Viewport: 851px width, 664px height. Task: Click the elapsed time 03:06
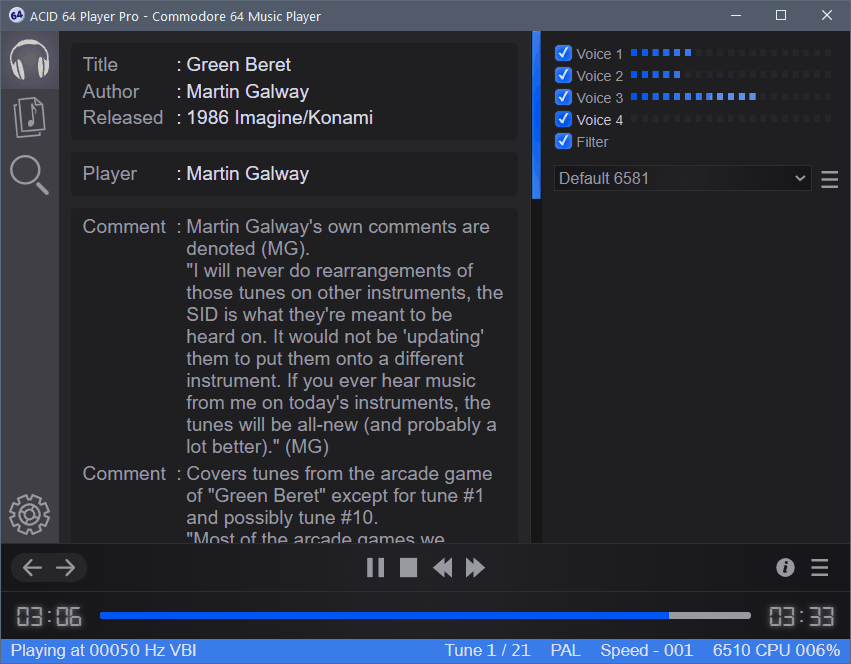(49, 617)
